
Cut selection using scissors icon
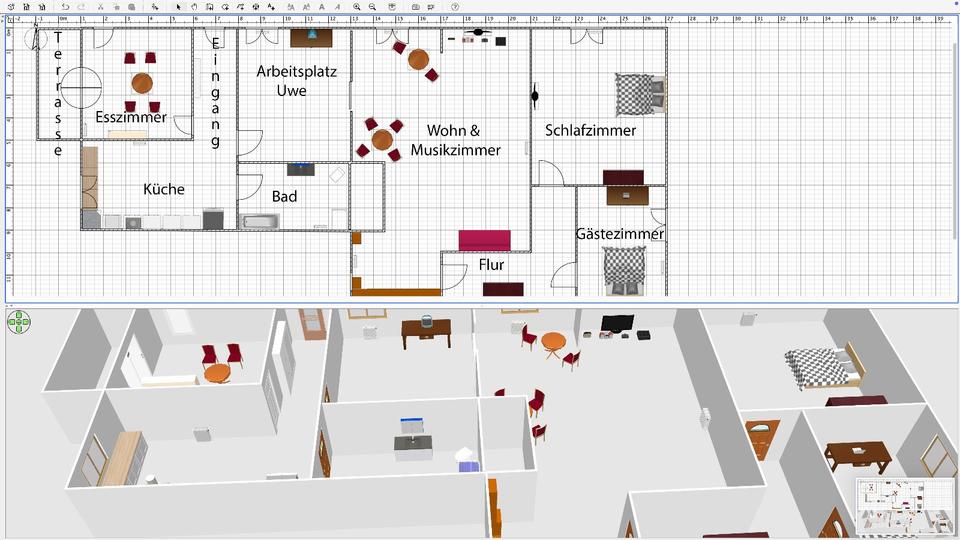101,7
